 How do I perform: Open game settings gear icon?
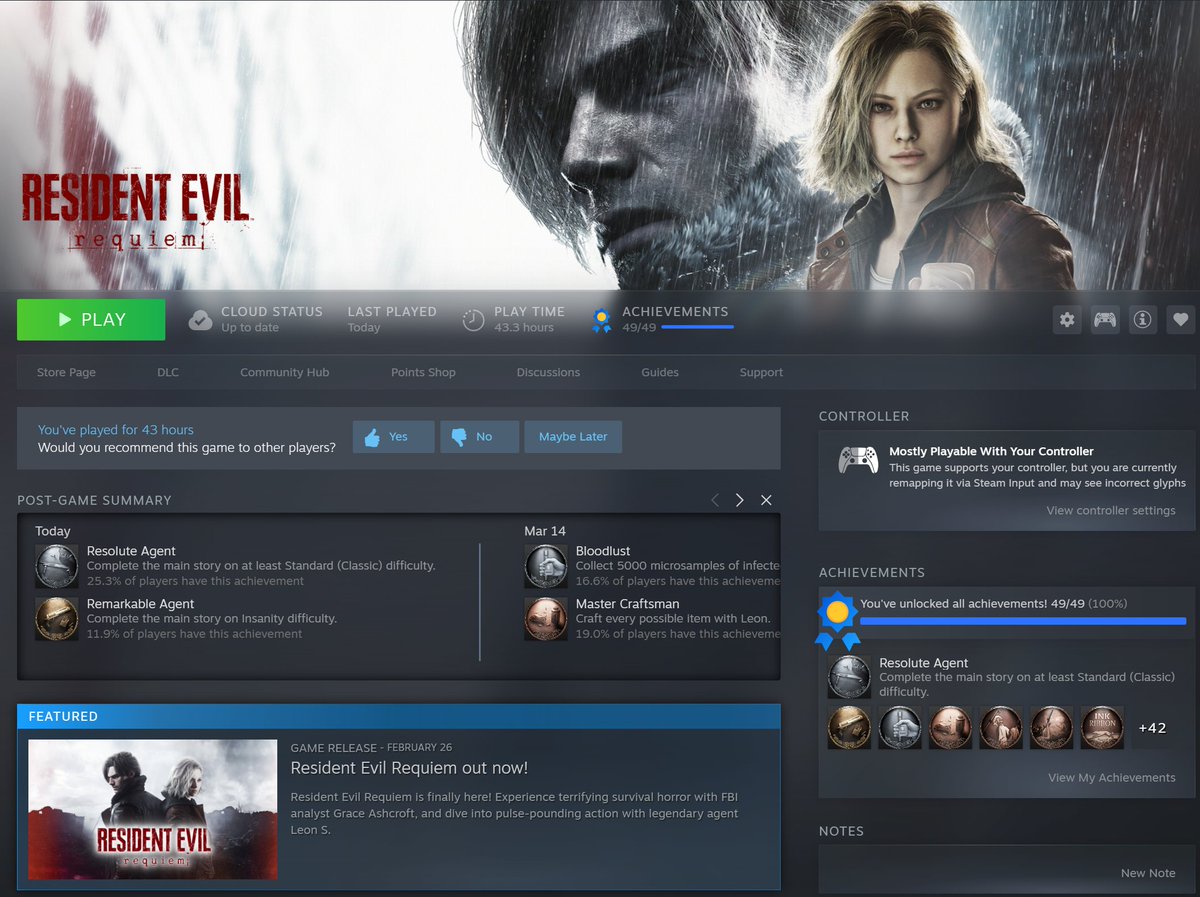[1067, 320]
